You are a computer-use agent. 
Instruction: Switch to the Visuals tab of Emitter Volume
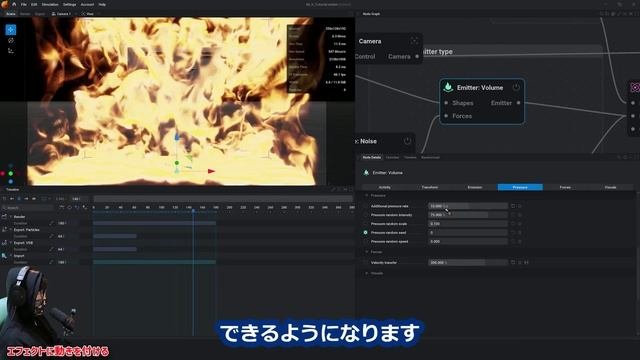611,187
